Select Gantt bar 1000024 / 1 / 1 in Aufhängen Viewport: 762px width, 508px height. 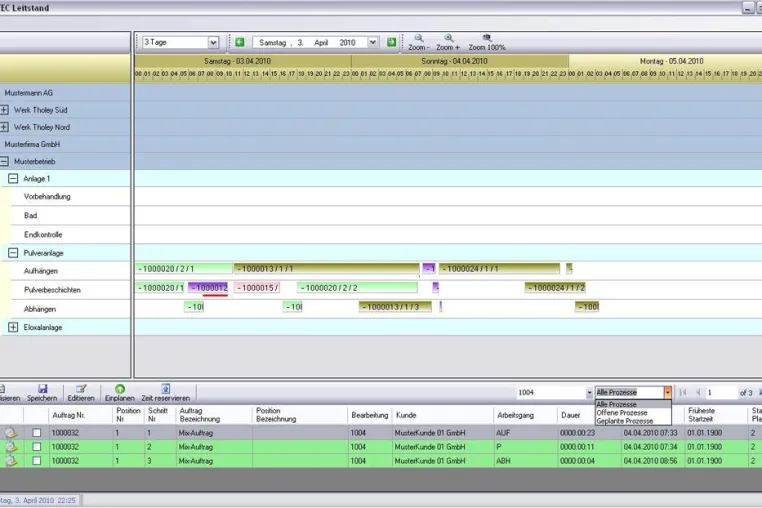499,268
